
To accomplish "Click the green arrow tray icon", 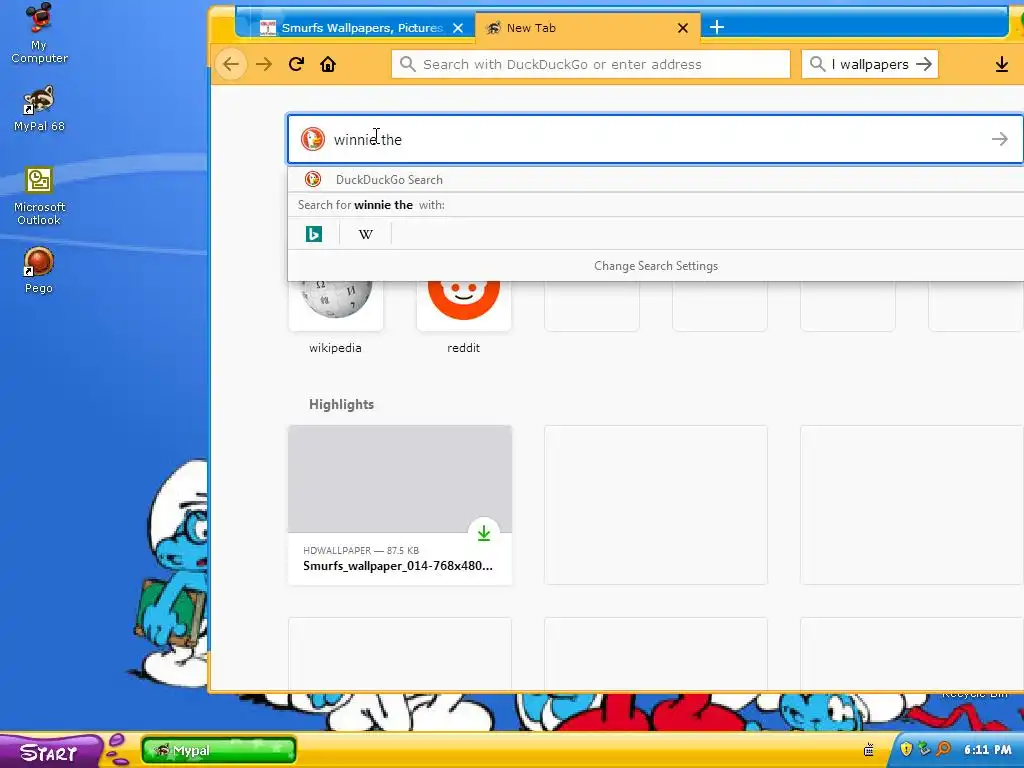I will click(x=924, y=749).
